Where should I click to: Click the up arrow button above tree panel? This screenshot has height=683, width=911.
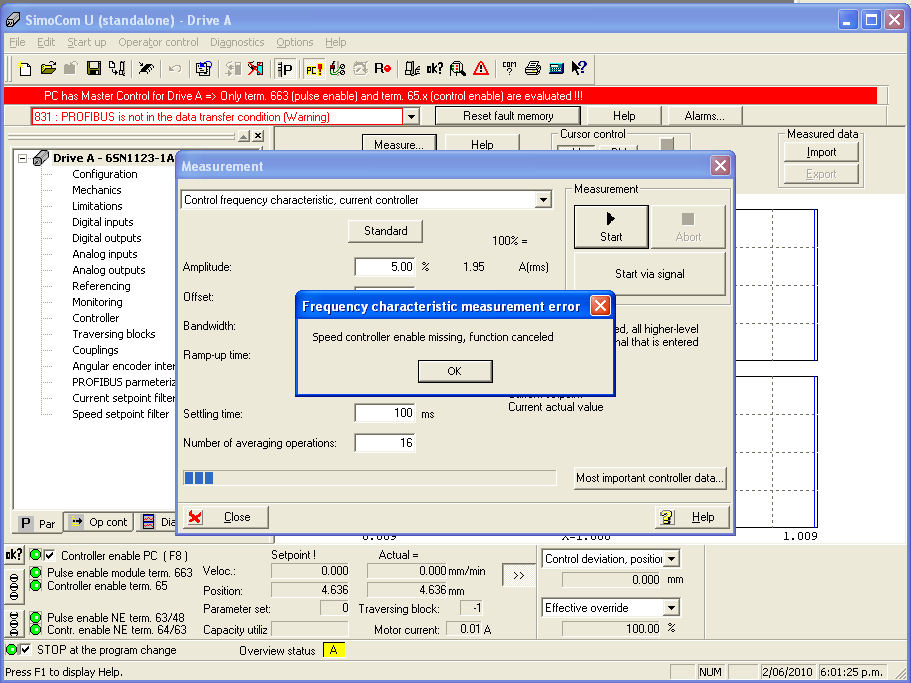244,136
